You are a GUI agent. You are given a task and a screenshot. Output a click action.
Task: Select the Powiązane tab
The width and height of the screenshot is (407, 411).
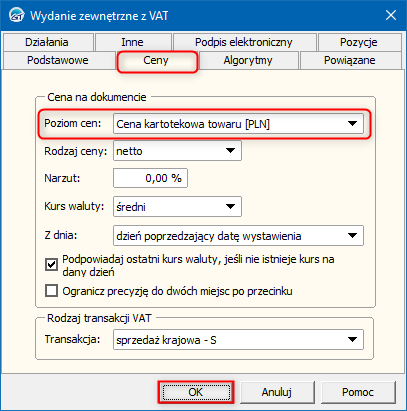(350, 60)
